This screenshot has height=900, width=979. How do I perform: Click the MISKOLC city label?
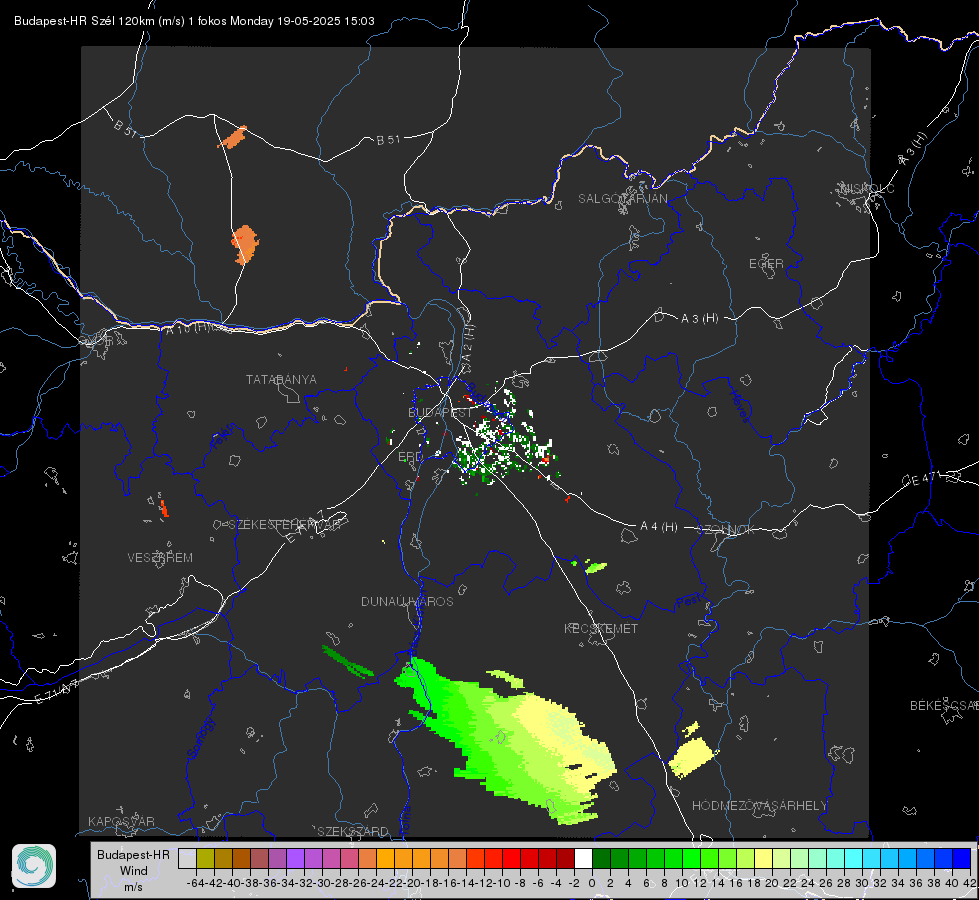point(867,188)
